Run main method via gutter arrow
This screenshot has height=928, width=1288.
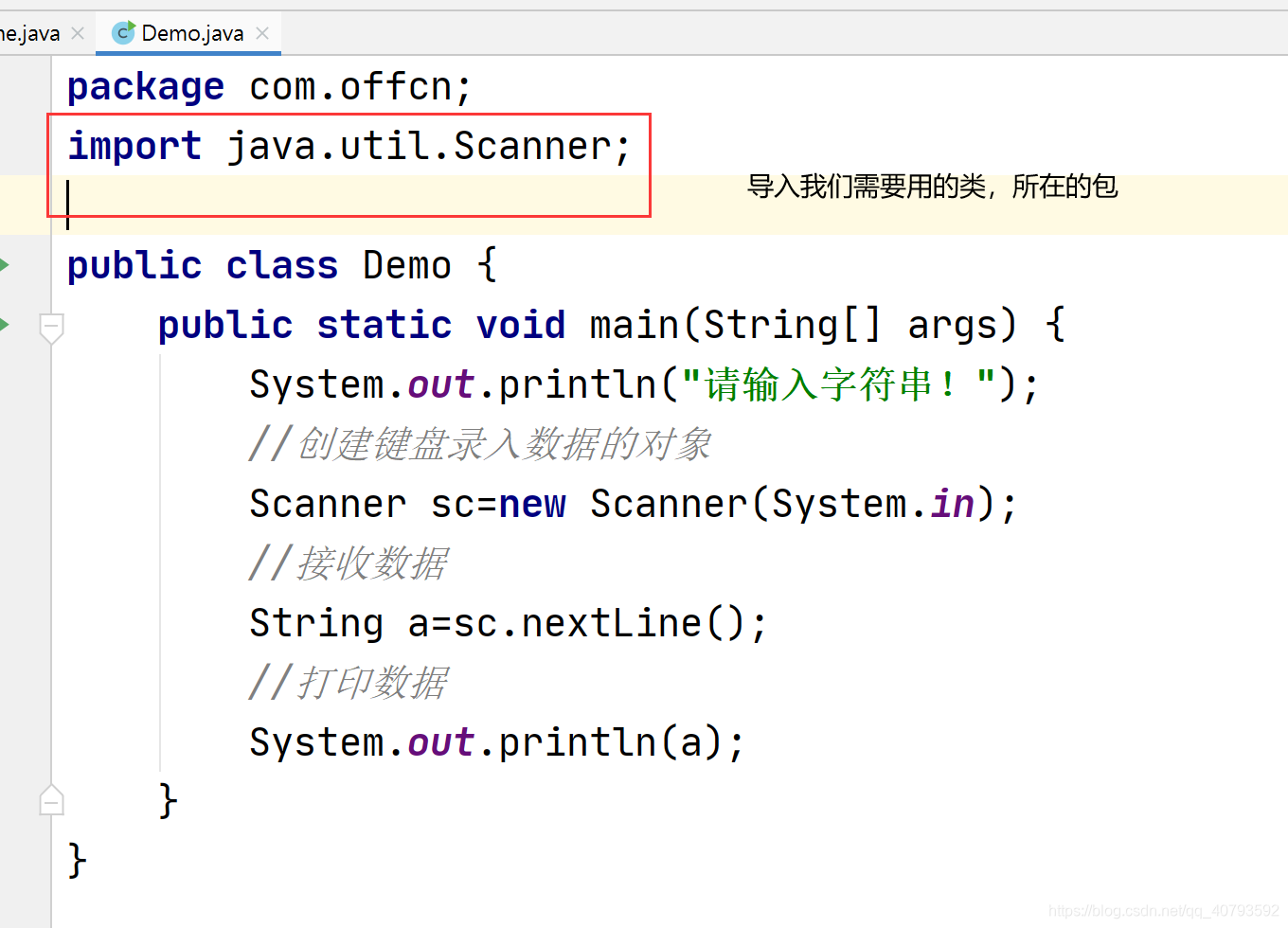click(x=5, y=325)
